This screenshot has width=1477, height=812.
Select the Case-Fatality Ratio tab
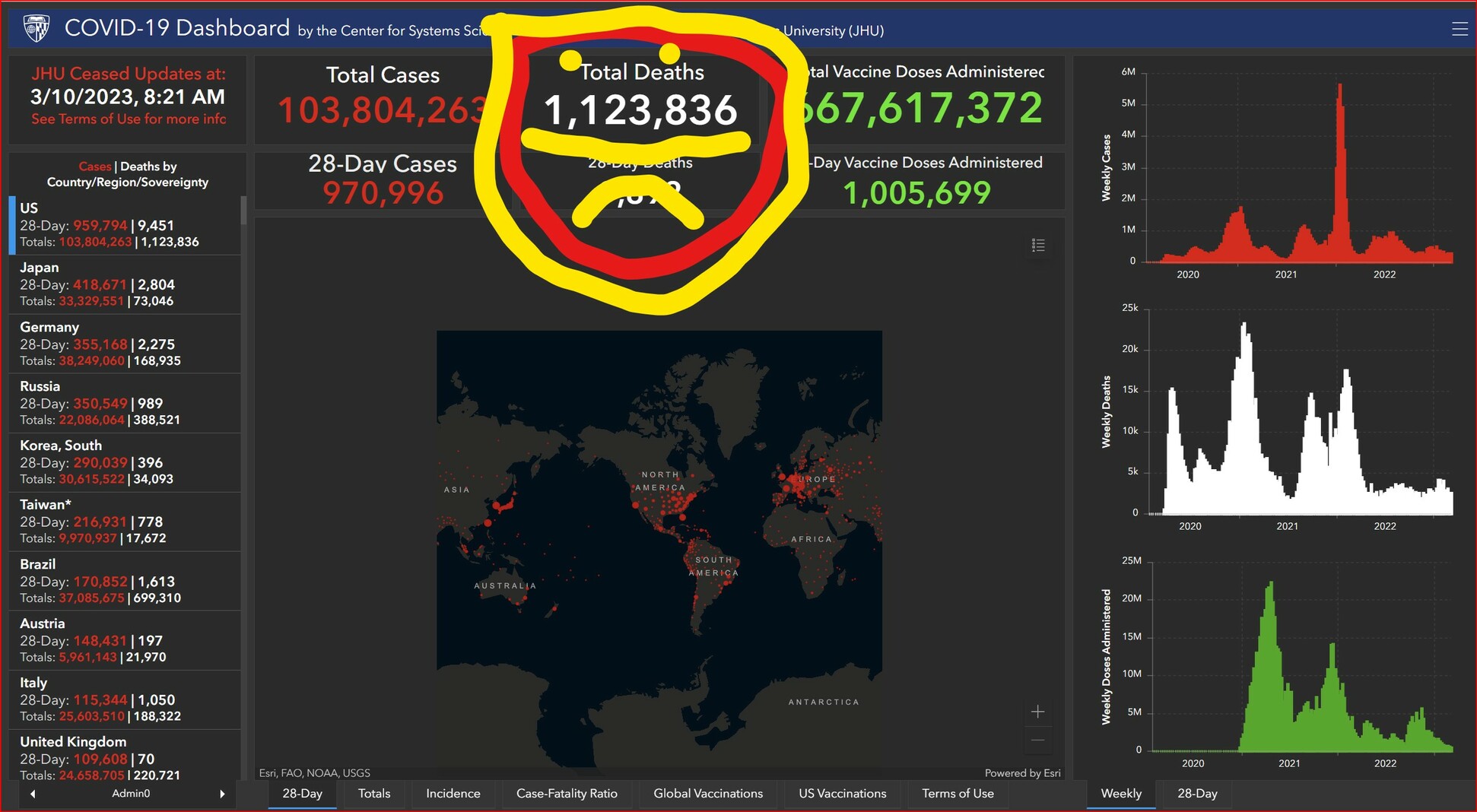click(x=567, y=793)
